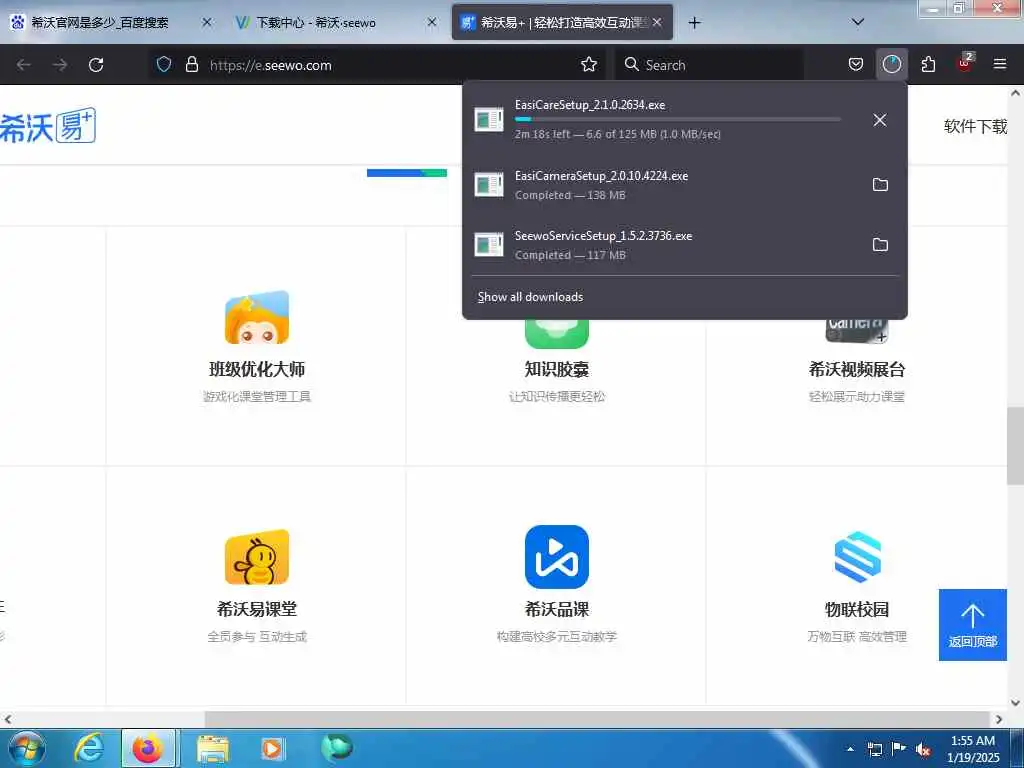Click the 希沃易课堂 duck icon
This screenshot has height=768, width=1024.
point(257,557)
